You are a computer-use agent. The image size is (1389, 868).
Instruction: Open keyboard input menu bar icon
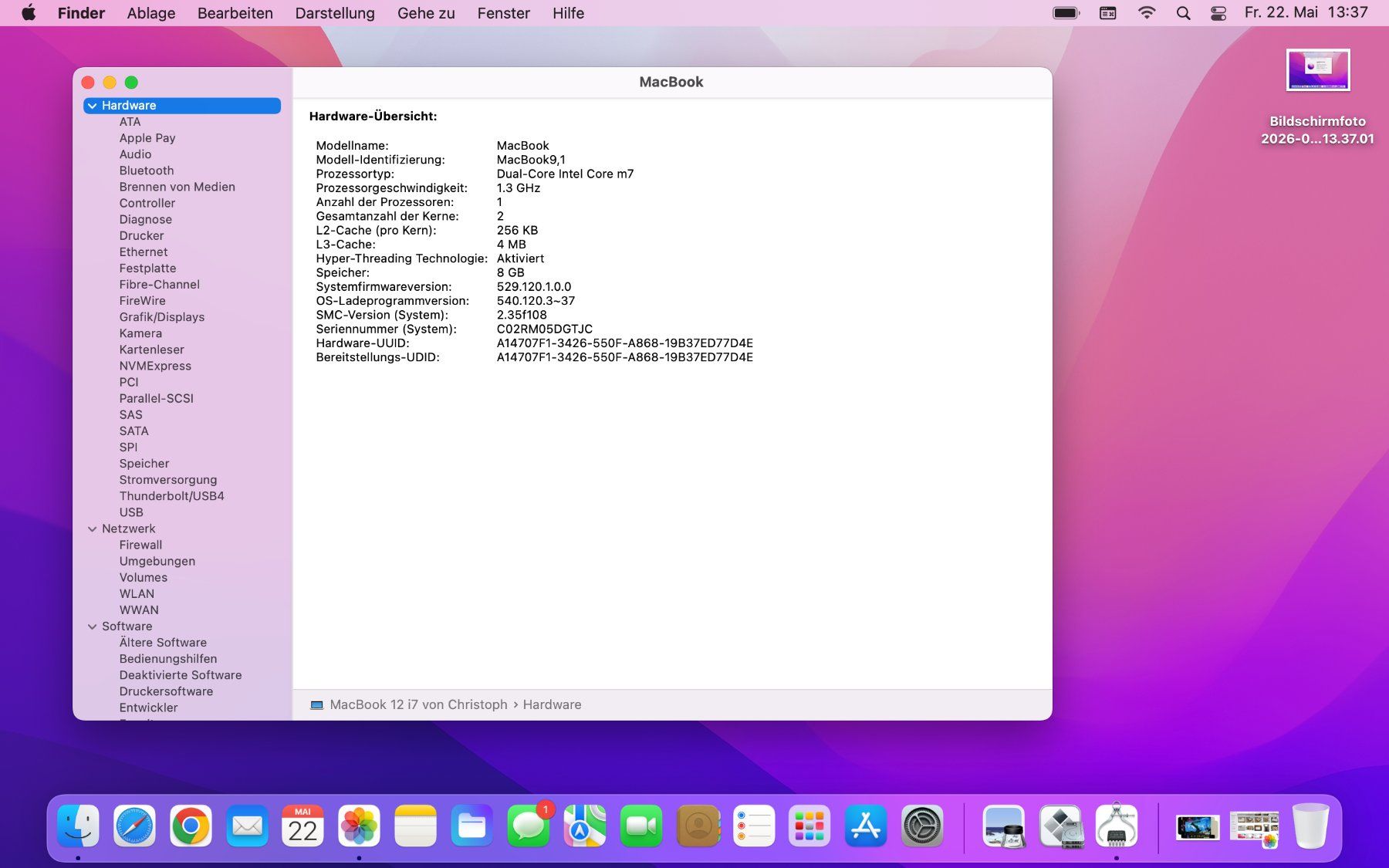1108,13
